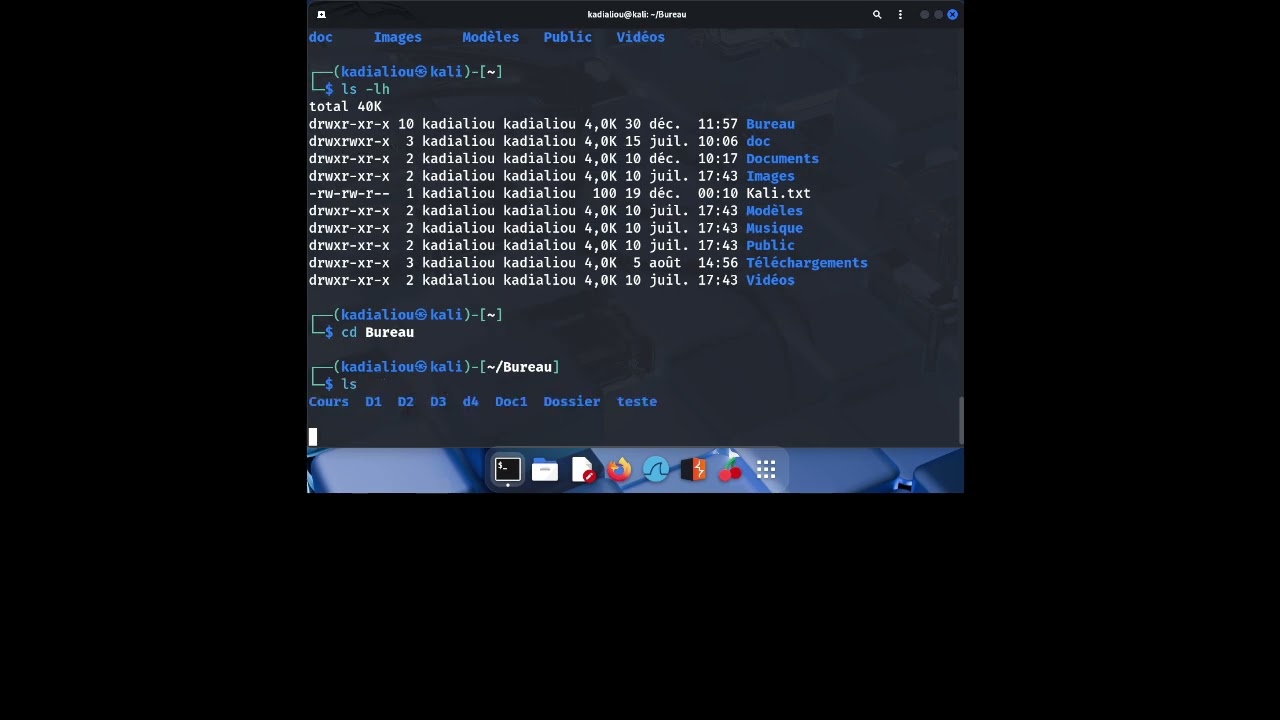Click 'Public' in the top row output
Image resolution: width=1280 pixels, height=720 pixels.
(568, 37)
